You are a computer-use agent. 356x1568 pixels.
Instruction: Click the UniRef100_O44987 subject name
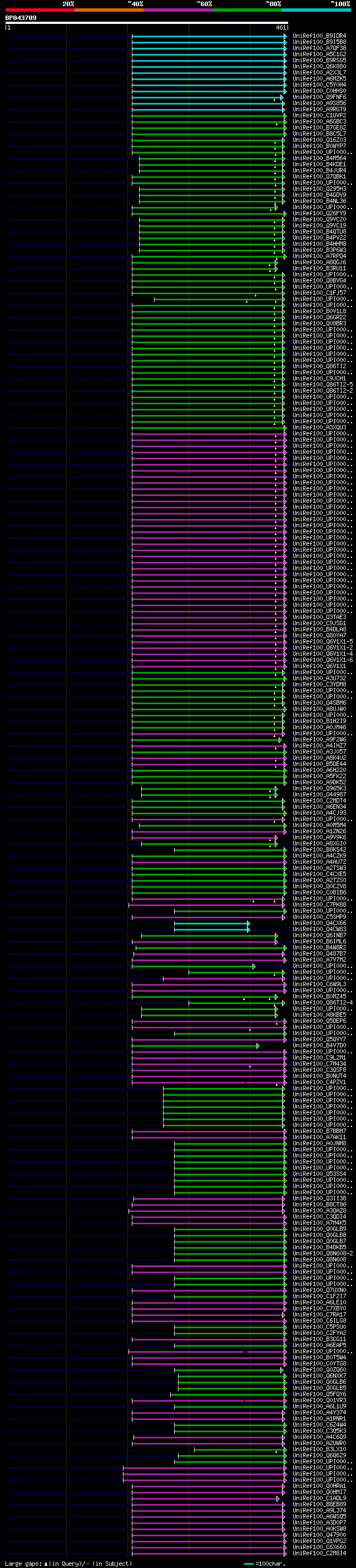[x=319, y=794]
